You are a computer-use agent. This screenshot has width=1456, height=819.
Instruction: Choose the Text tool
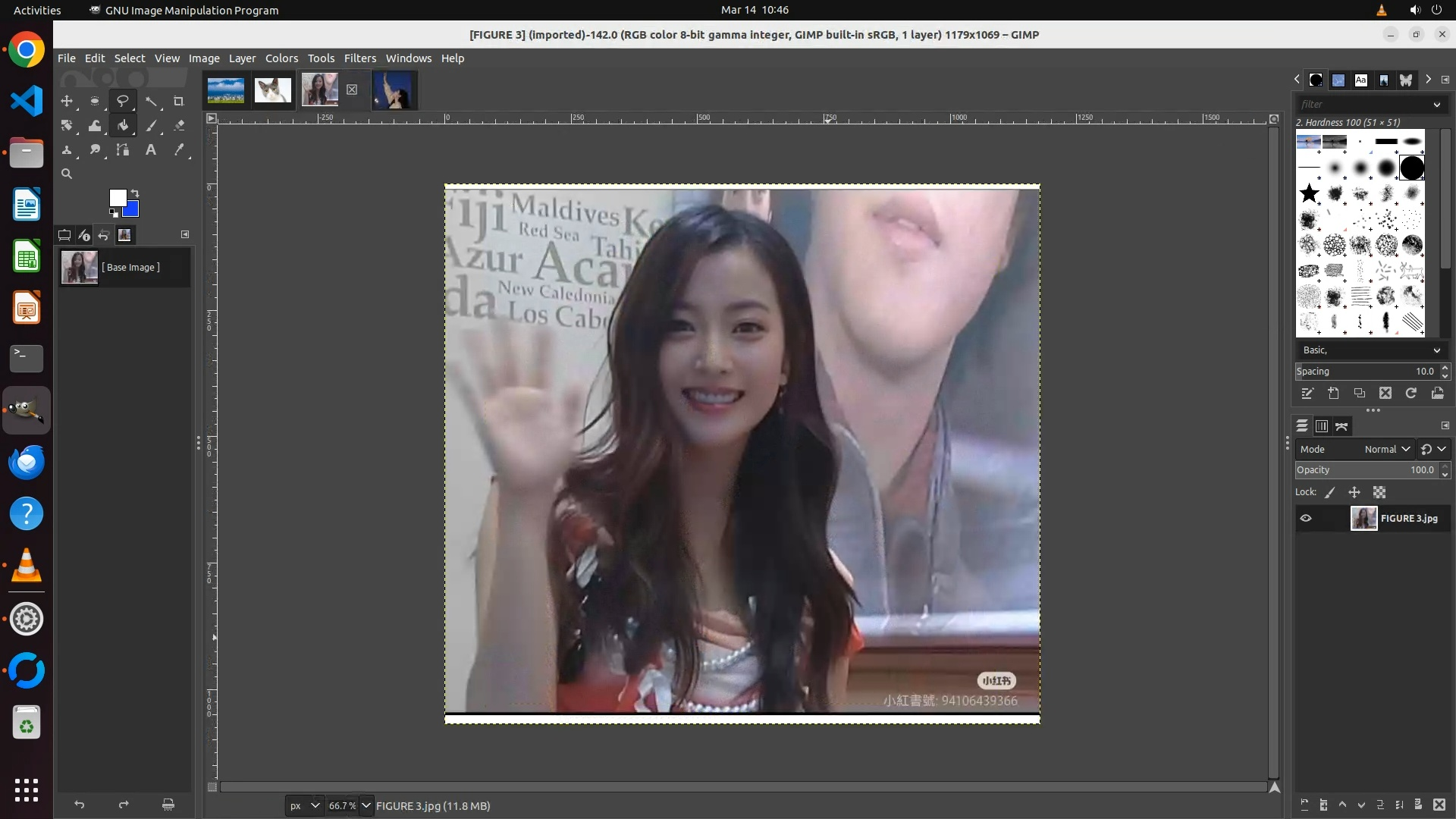click(151, 150)
